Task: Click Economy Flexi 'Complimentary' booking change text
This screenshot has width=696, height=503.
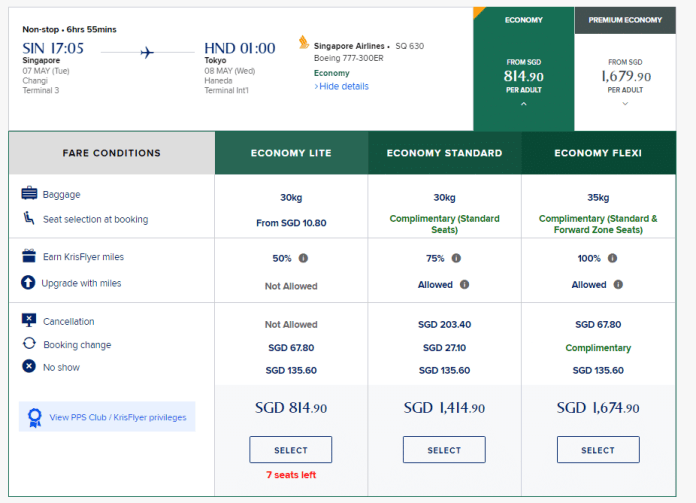Action: [x=598, y=348]
